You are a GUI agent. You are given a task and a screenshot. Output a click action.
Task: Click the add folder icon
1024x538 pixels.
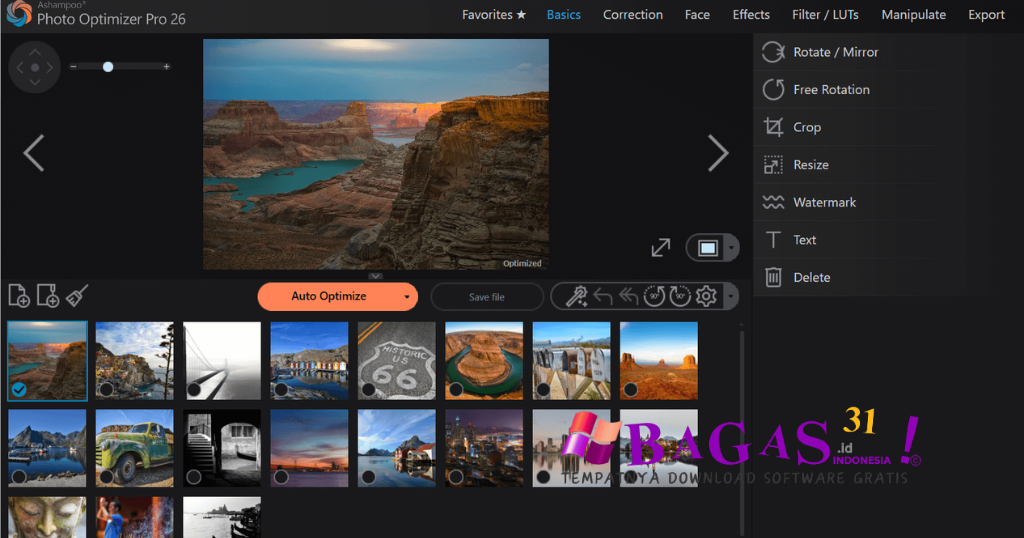48,296
